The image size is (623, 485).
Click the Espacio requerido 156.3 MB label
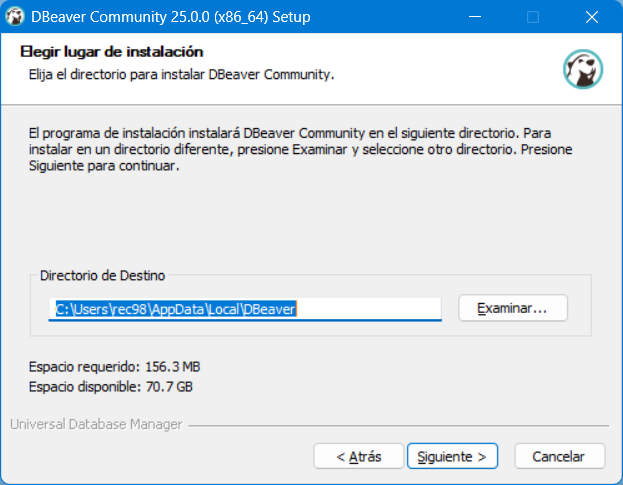point(114,367)
